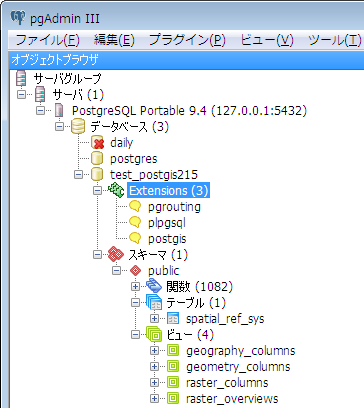Click the disconnected daily database icon
This screenshot has height=408, width=364.
(x=97, y=143)
